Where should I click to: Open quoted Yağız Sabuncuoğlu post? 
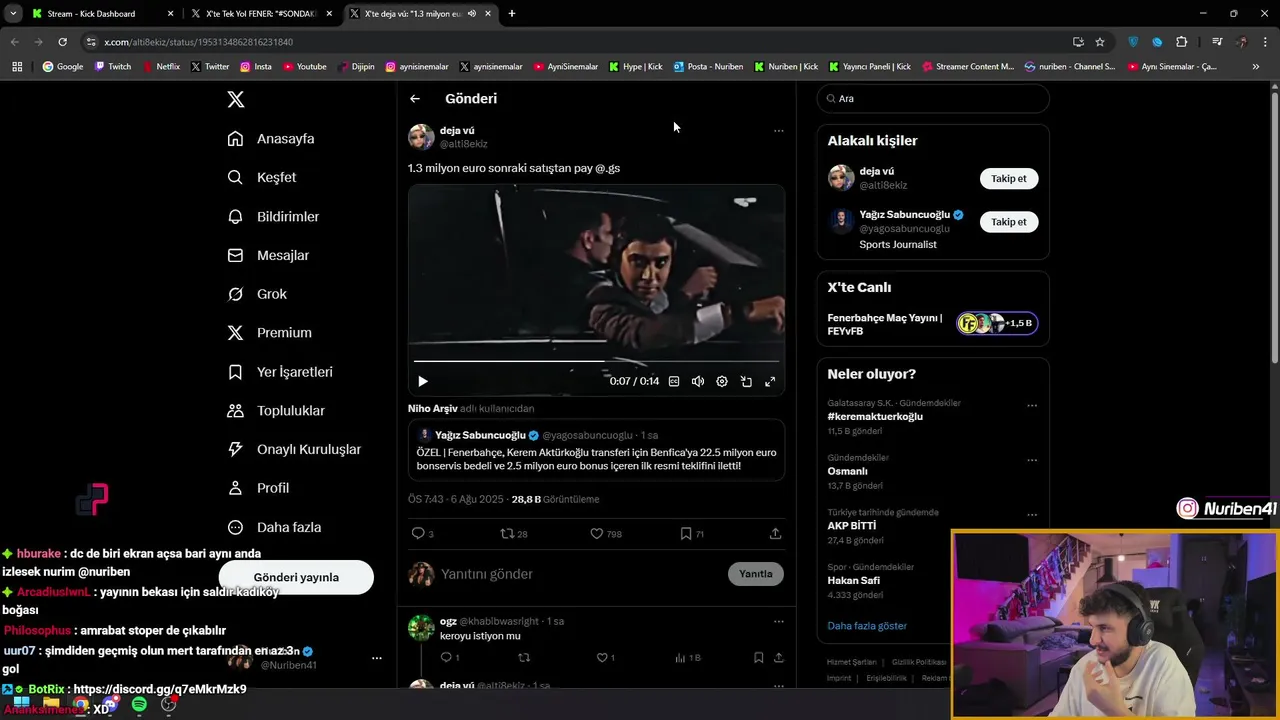596,451
